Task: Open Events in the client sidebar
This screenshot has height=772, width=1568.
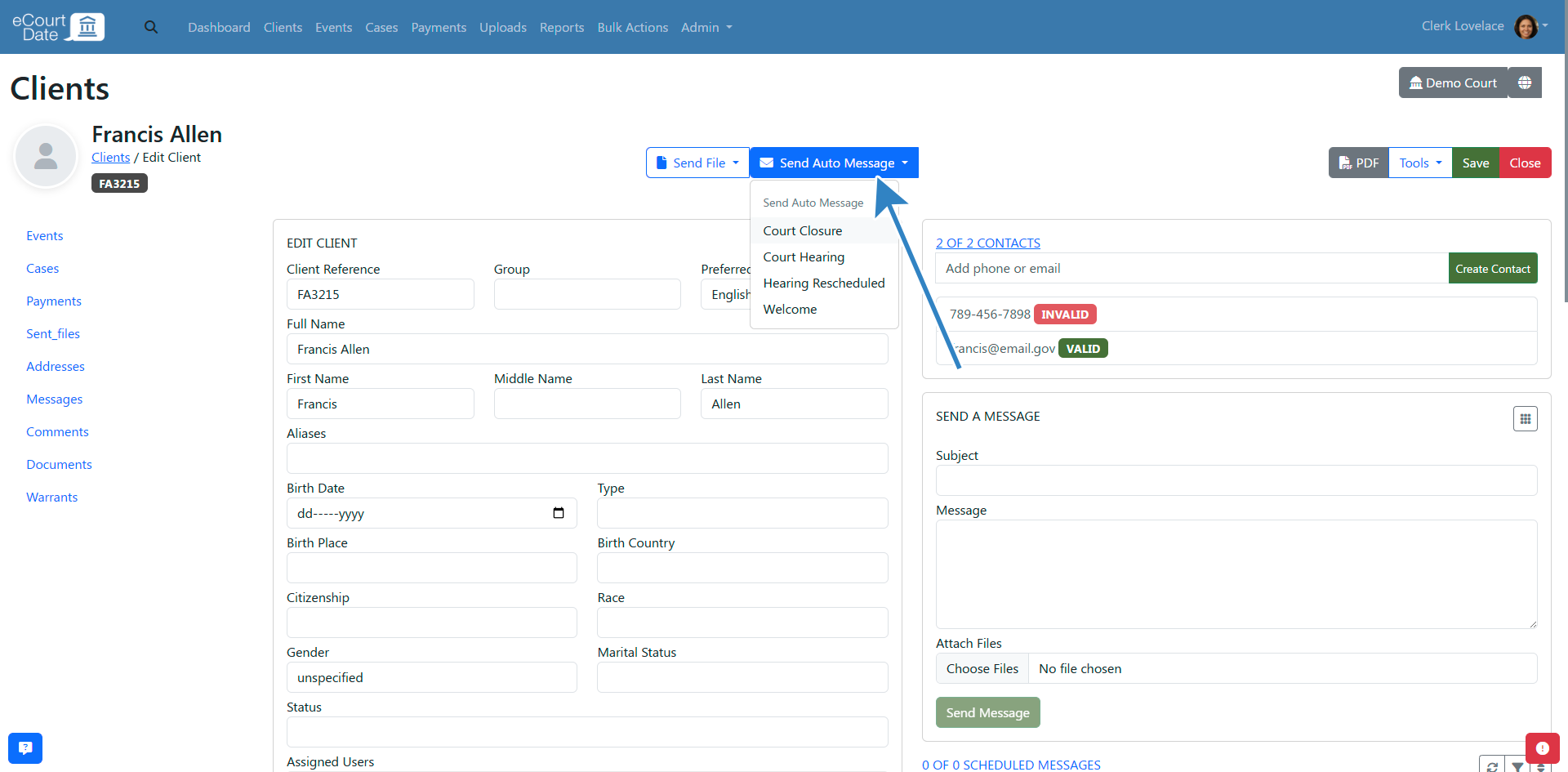Action: [44, 235]
